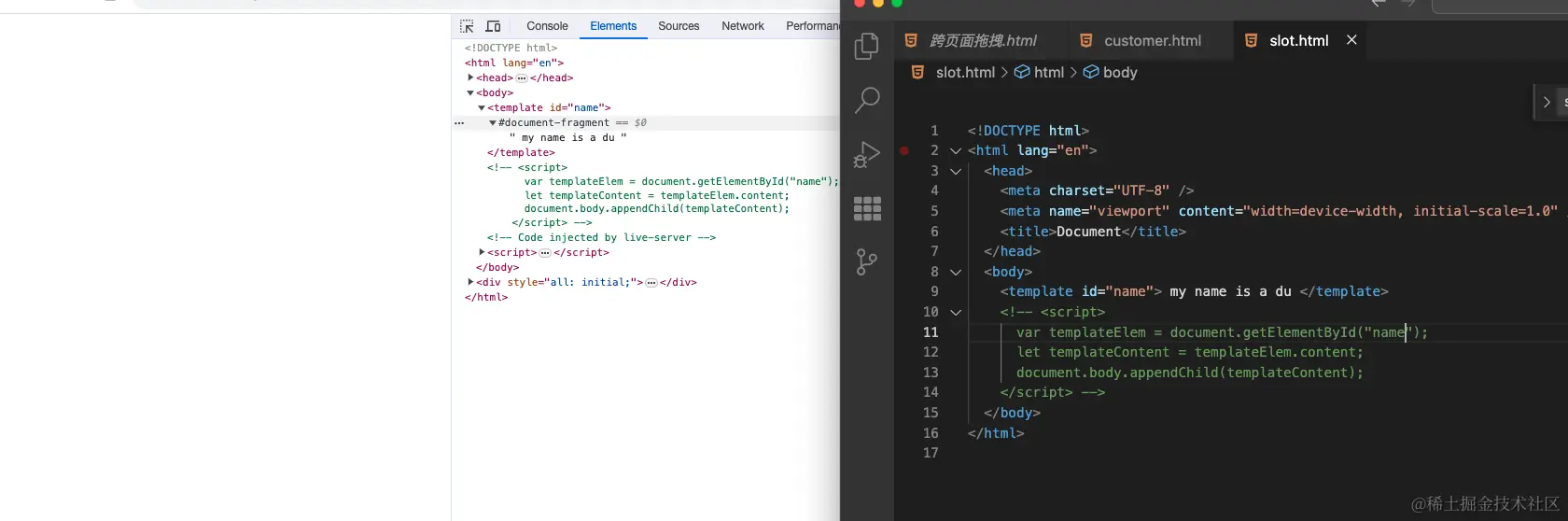Viewport: 1568px width, 521px height.
Task: Click the meta charset="UTF-8" line
Action: point(1097,190)
